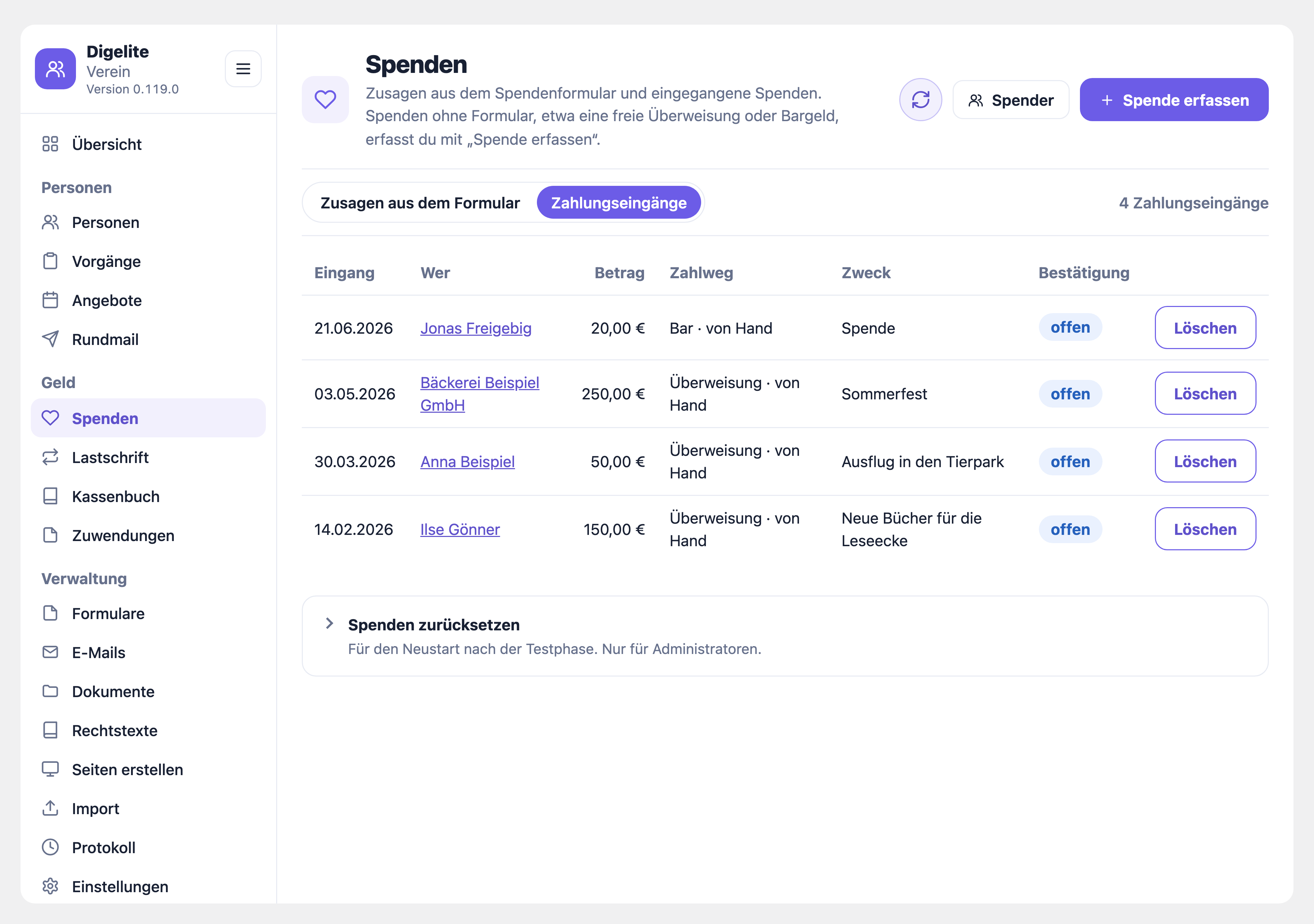Click the Dokumente folder icon
Screen dimensions: 1314x924
click(x=50, y=691)
